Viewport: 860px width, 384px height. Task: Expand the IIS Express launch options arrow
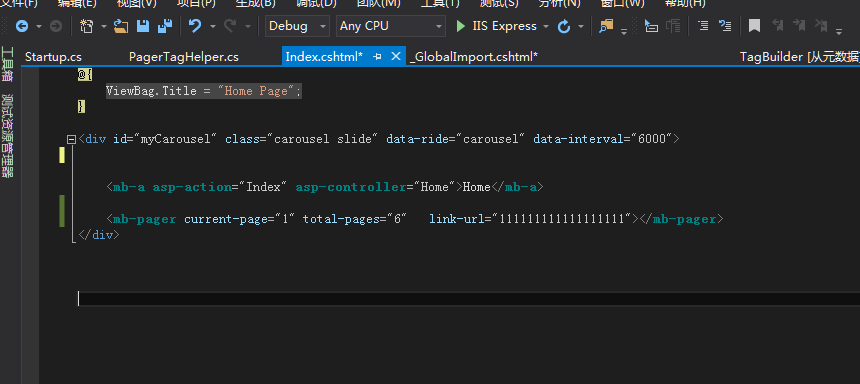[x=546, y=26]
